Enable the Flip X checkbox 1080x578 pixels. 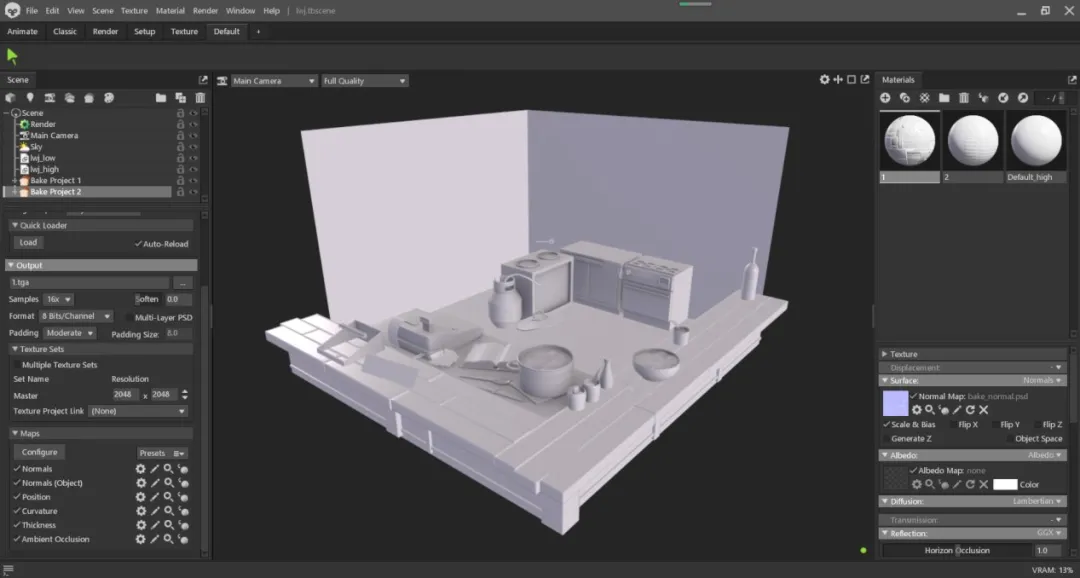952,425
